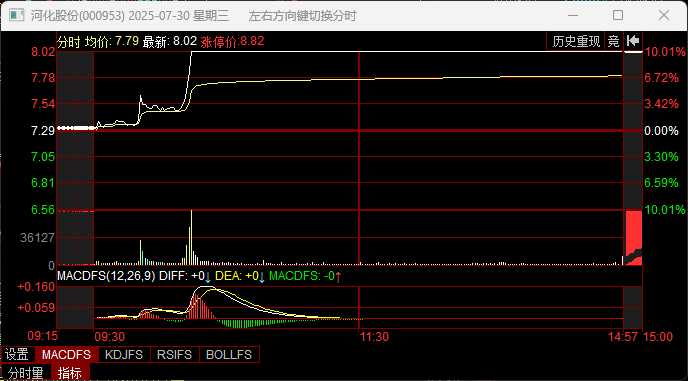Select the RSIFS indicator tab
The image size is (688, 381).
(175, 355)
